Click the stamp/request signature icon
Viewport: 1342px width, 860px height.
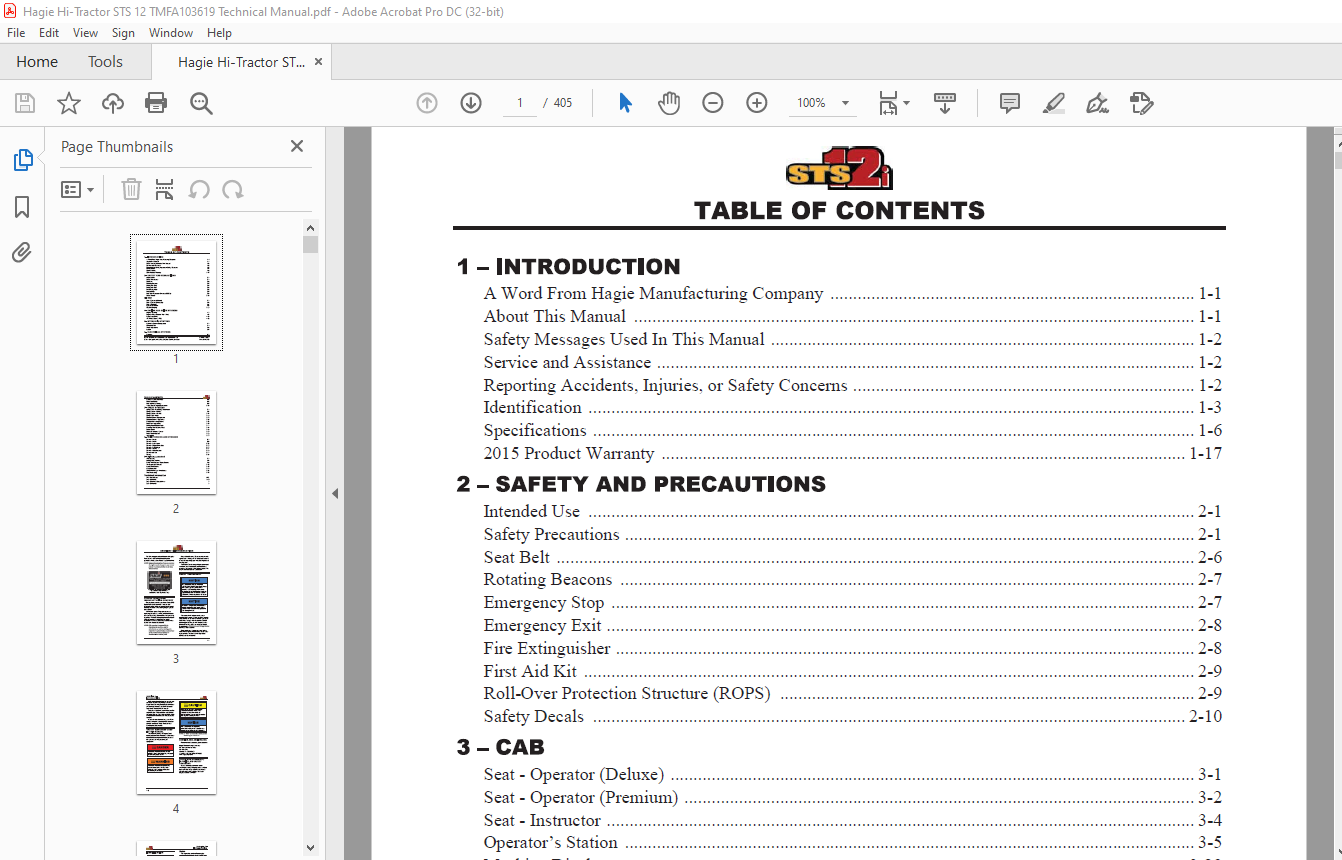click(x=1141, y=103)
